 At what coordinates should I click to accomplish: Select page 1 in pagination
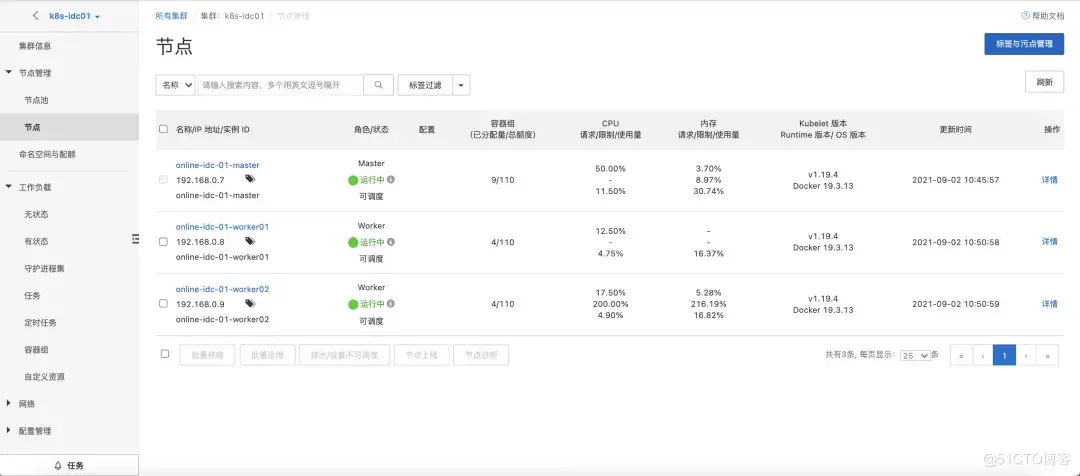pos(1004,355)
